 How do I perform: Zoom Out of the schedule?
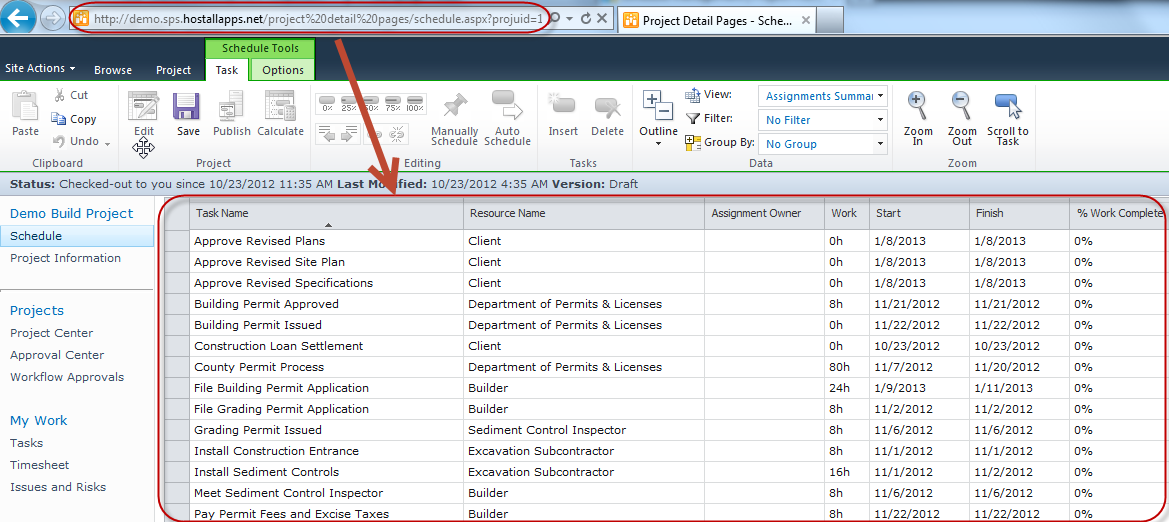pyautogui.click(x=962, y=118)
